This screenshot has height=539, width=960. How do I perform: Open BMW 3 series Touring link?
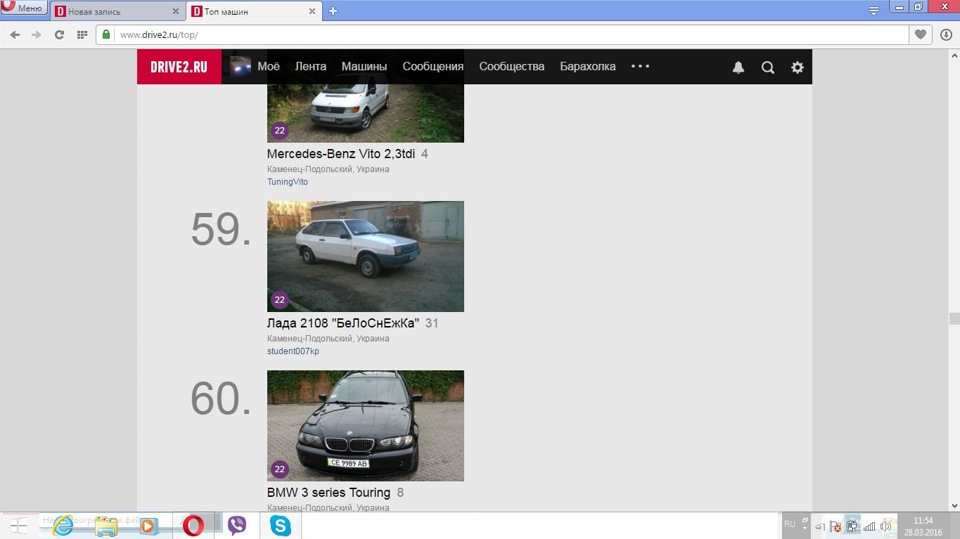[329, 492]
